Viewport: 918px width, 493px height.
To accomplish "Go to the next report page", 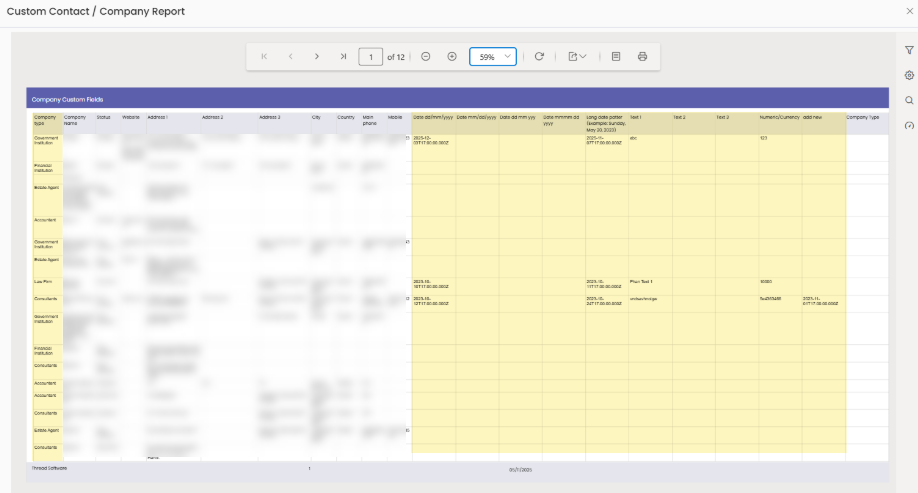I will pyautogui.click(x=317, y=57).
